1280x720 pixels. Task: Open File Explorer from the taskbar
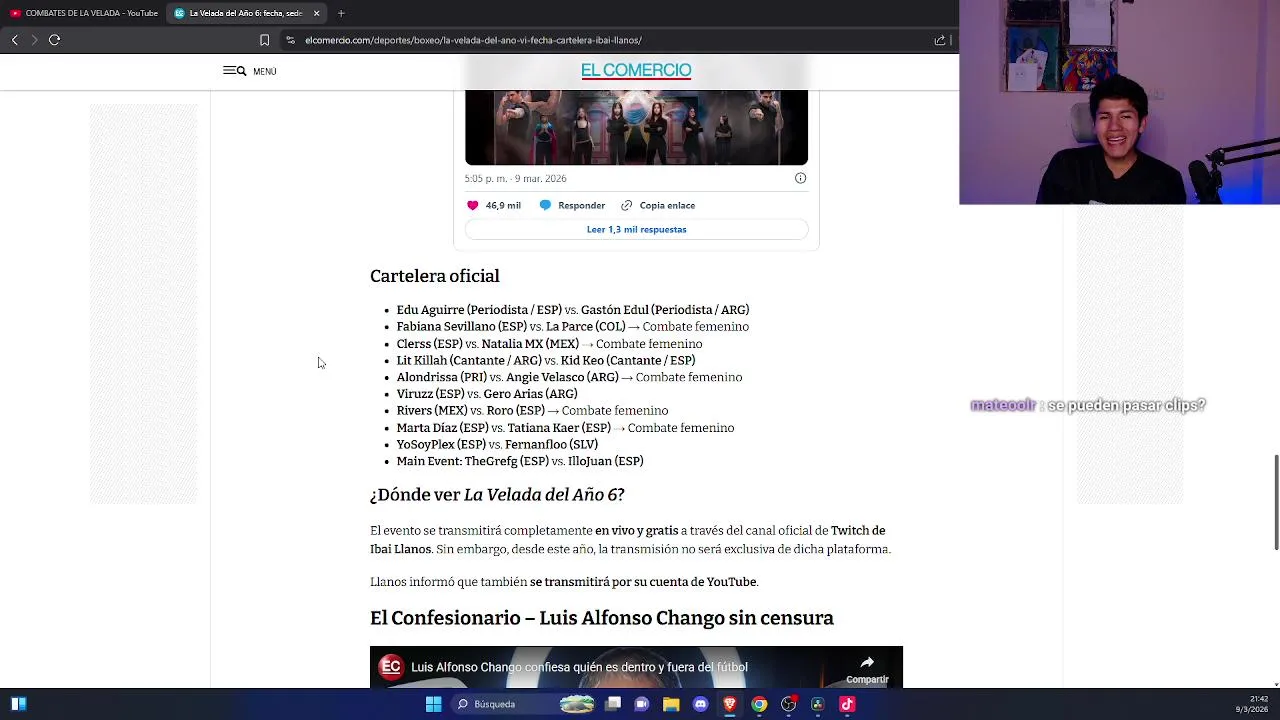(x=671, y=704)
